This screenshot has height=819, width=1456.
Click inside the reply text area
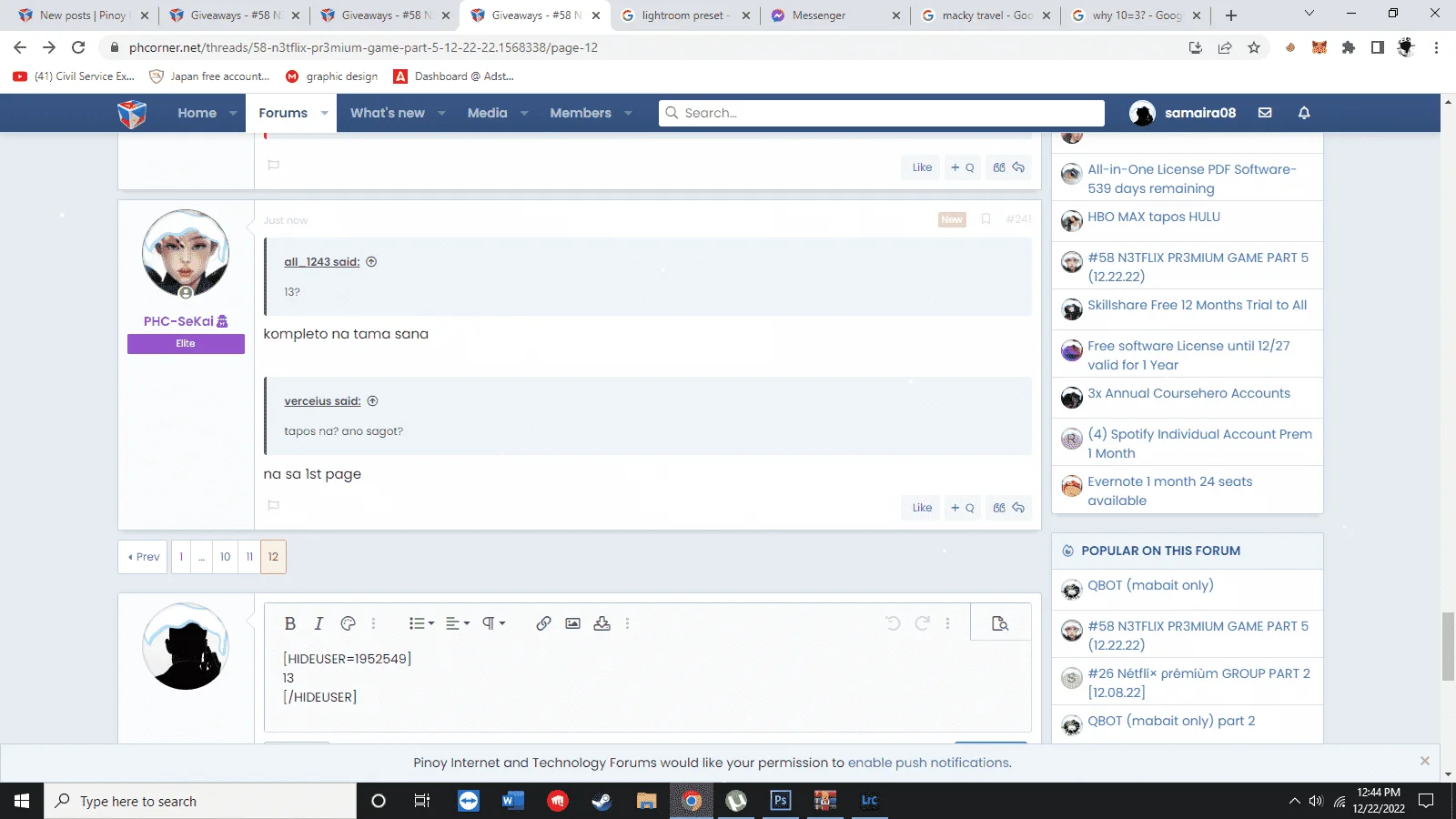647,687
